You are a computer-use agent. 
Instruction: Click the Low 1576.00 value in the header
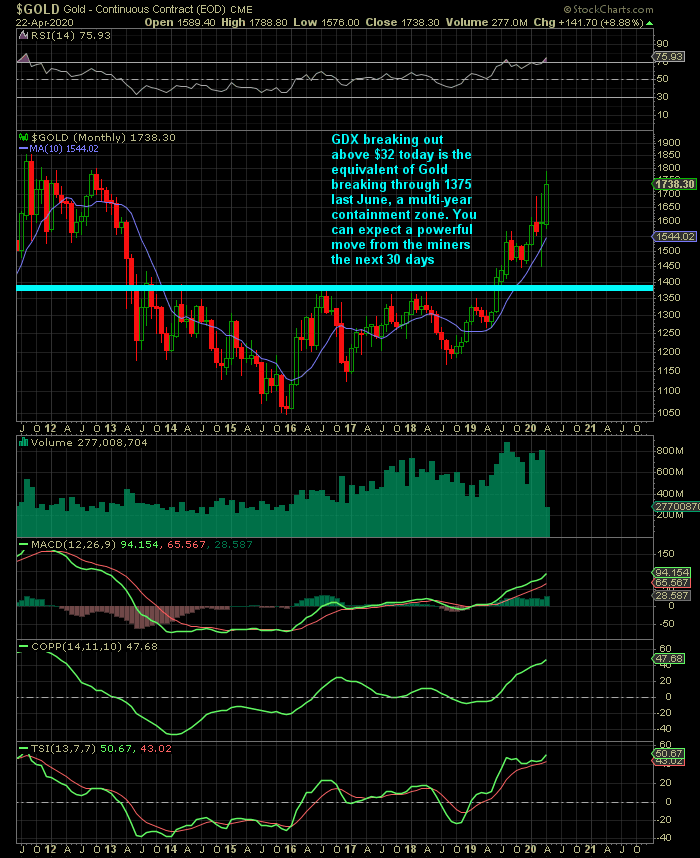coord(326,22)
